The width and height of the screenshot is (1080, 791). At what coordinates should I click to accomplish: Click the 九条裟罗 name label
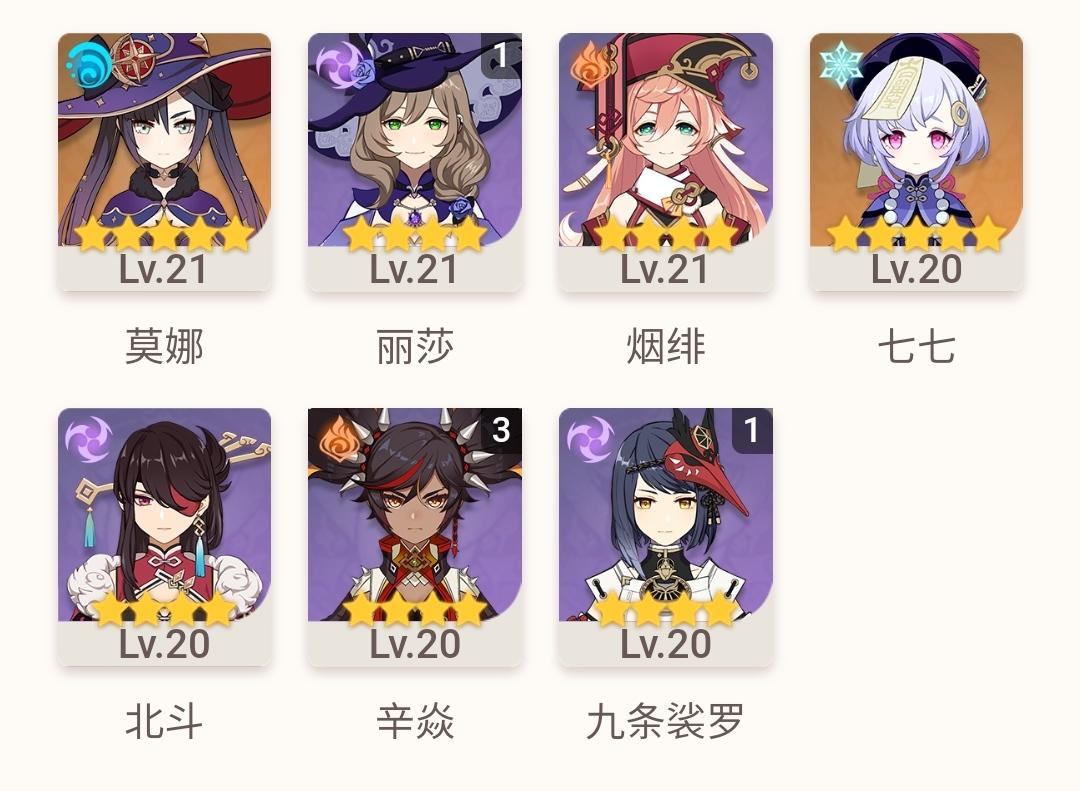click(x=665, y=721)
